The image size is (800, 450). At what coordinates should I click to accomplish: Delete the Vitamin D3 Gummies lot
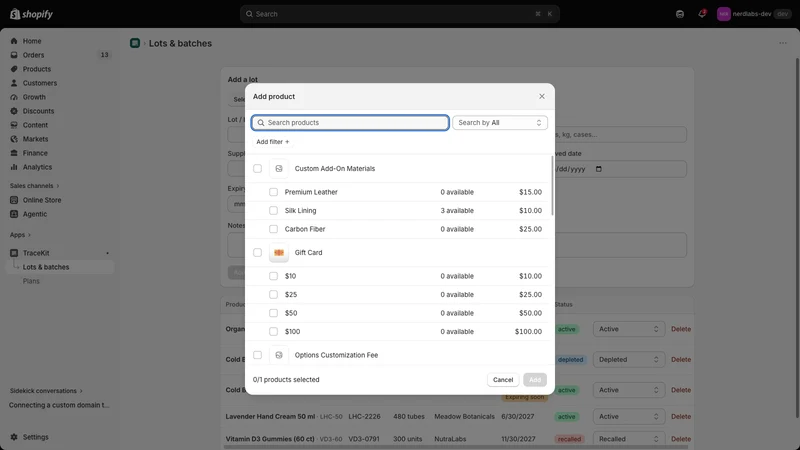[x=681, y=439]
